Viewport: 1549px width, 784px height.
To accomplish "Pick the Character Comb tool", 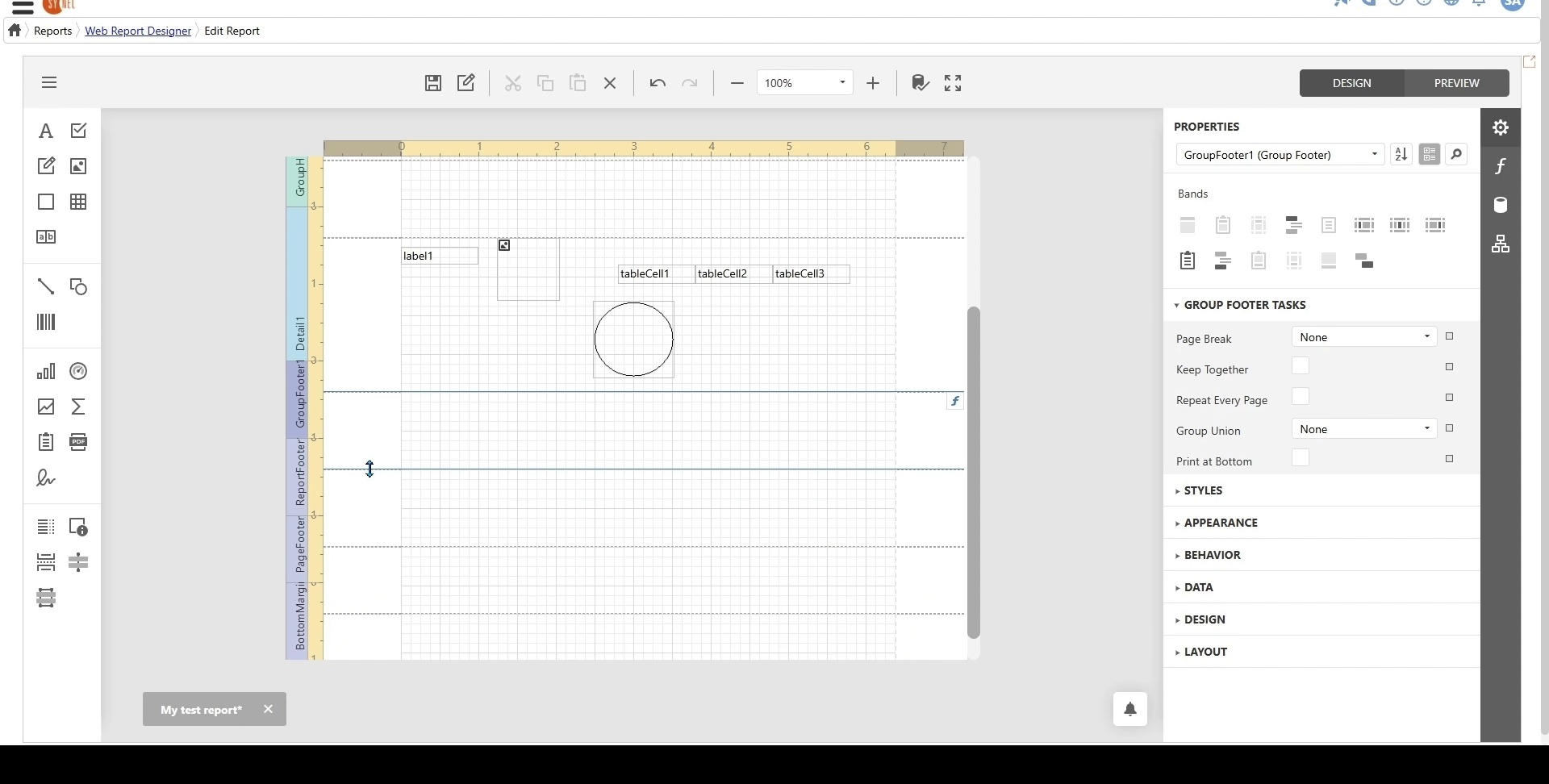I will coord(46,237).
